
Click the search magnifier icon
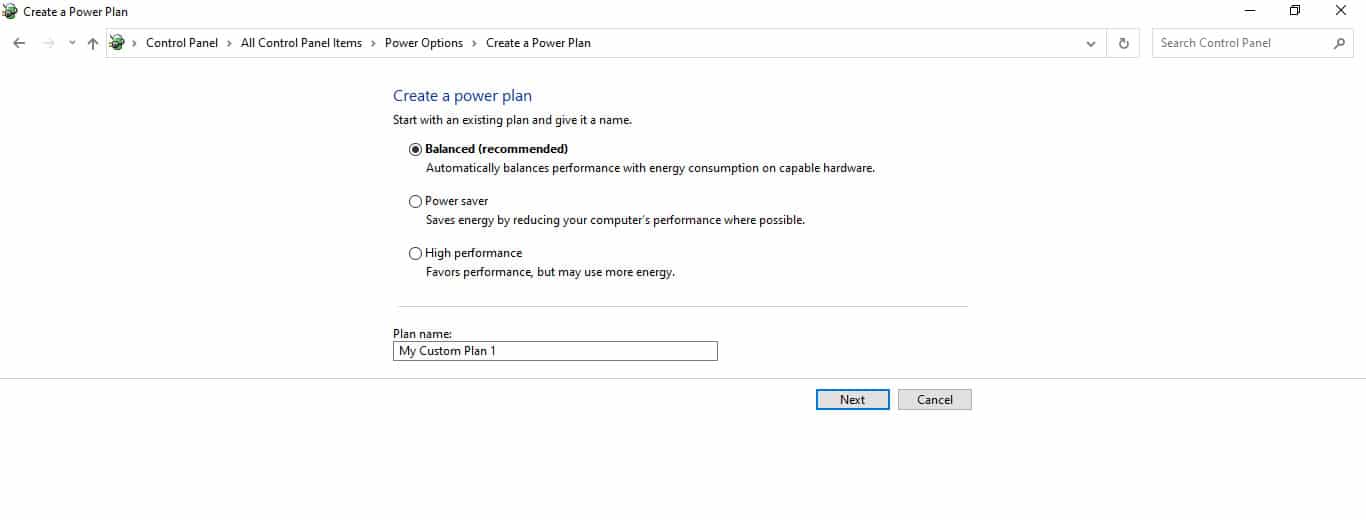coord(1340,43)
